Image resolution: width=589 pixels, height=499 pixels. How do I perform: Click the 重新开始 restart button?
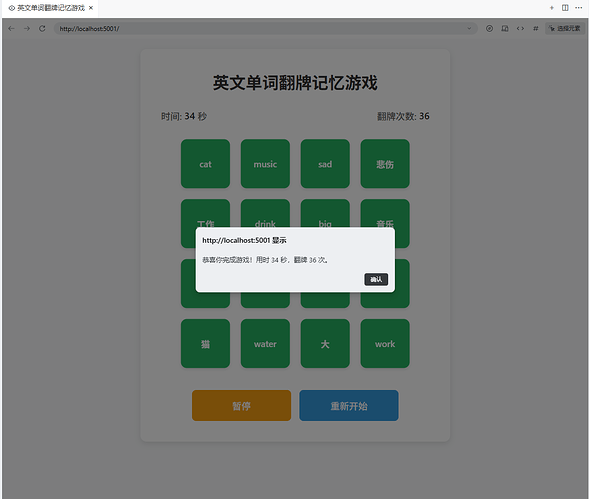pos(349,405)
